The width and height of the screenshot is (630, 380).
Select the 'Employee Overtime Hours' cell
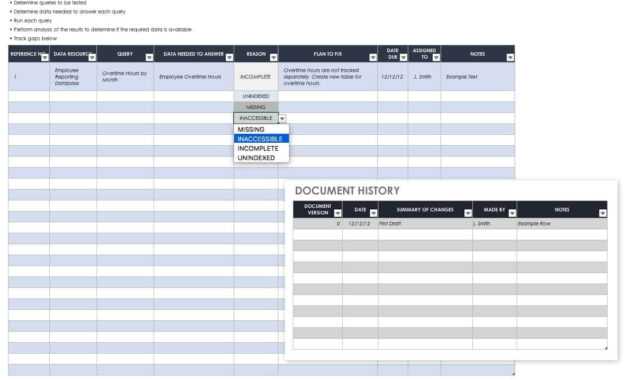click(194, 77)
